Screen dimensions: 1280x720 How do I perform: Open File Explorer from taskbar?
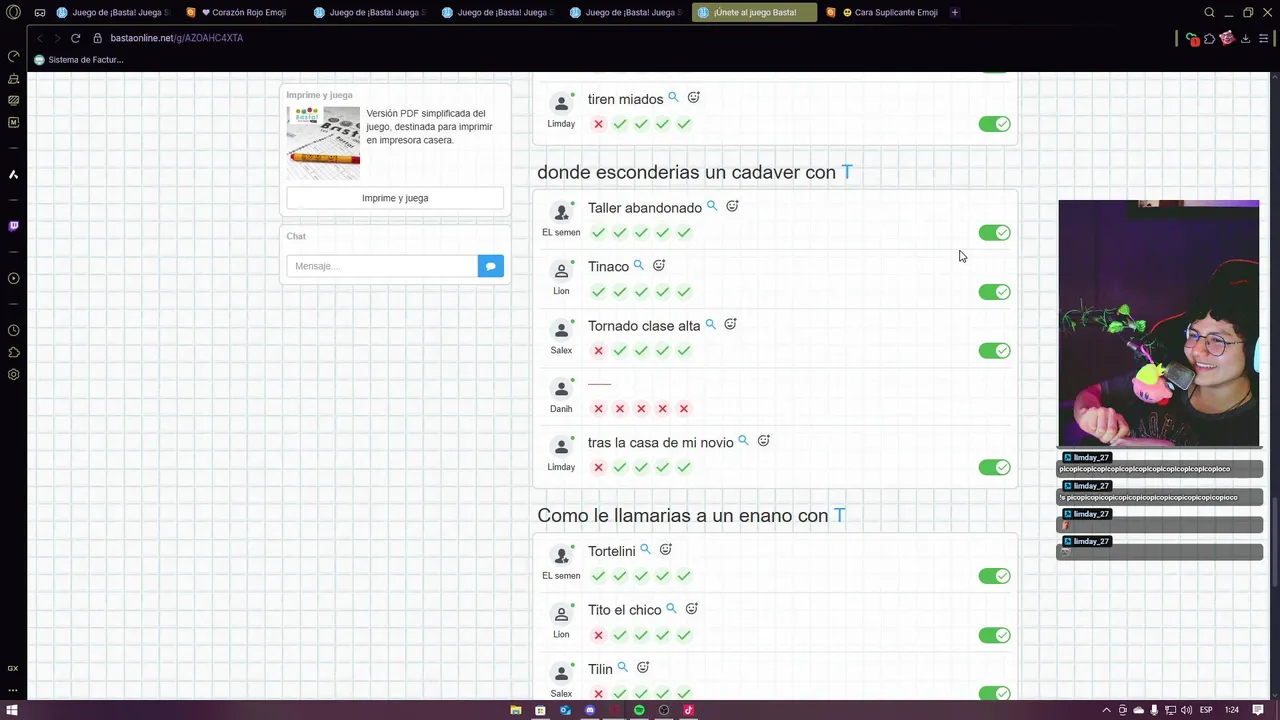(x=516, y=710)
